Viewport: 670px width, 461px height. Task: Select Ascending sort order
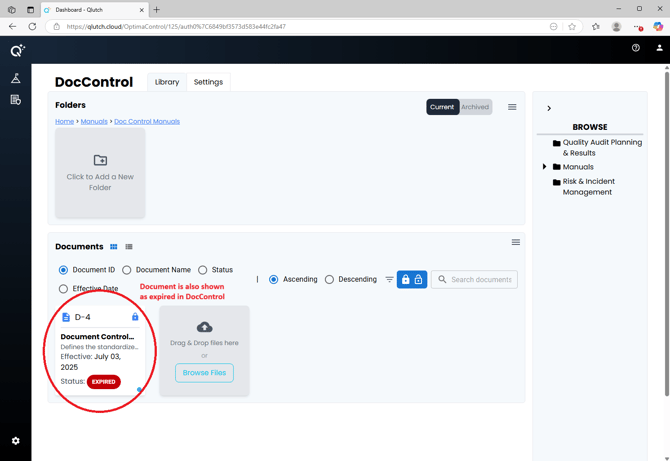273,279
